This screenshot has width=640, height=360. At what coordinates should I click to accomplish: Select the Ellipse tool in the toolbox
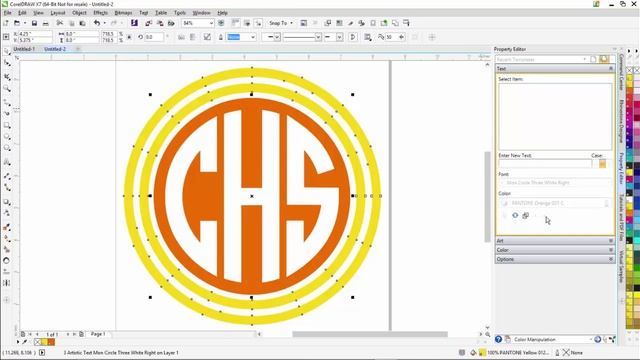coord(7,137)
